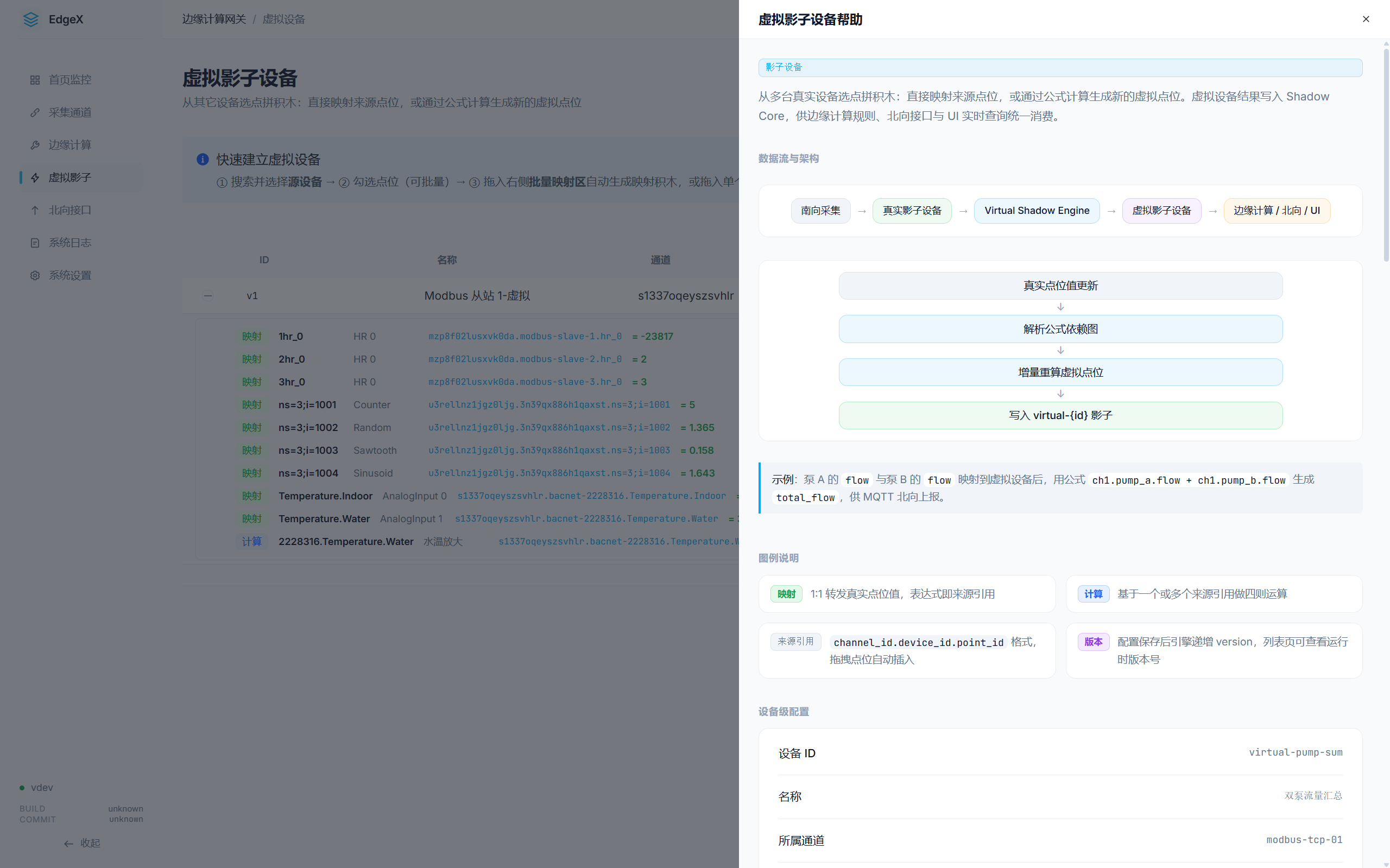Click the 虚拟影子 lightning icon
Screen dimensions: 1390x868
35,178
